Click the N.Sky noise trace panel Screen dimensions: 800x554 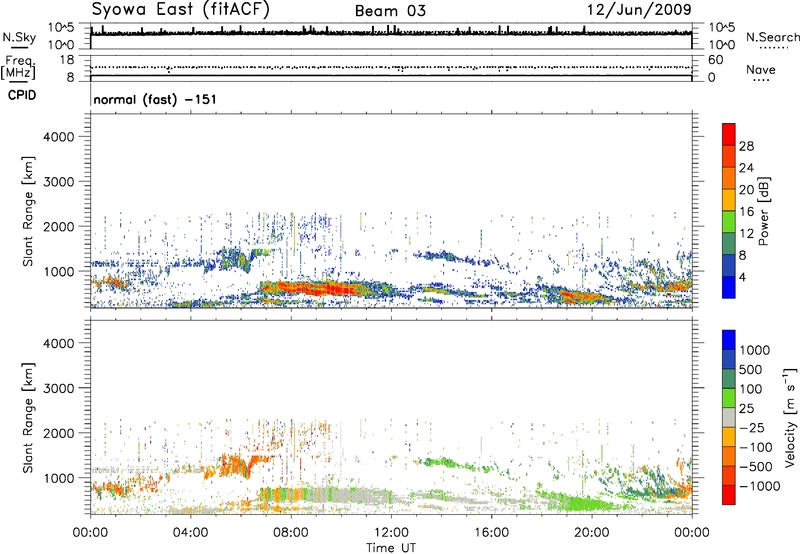coord(391,36)
